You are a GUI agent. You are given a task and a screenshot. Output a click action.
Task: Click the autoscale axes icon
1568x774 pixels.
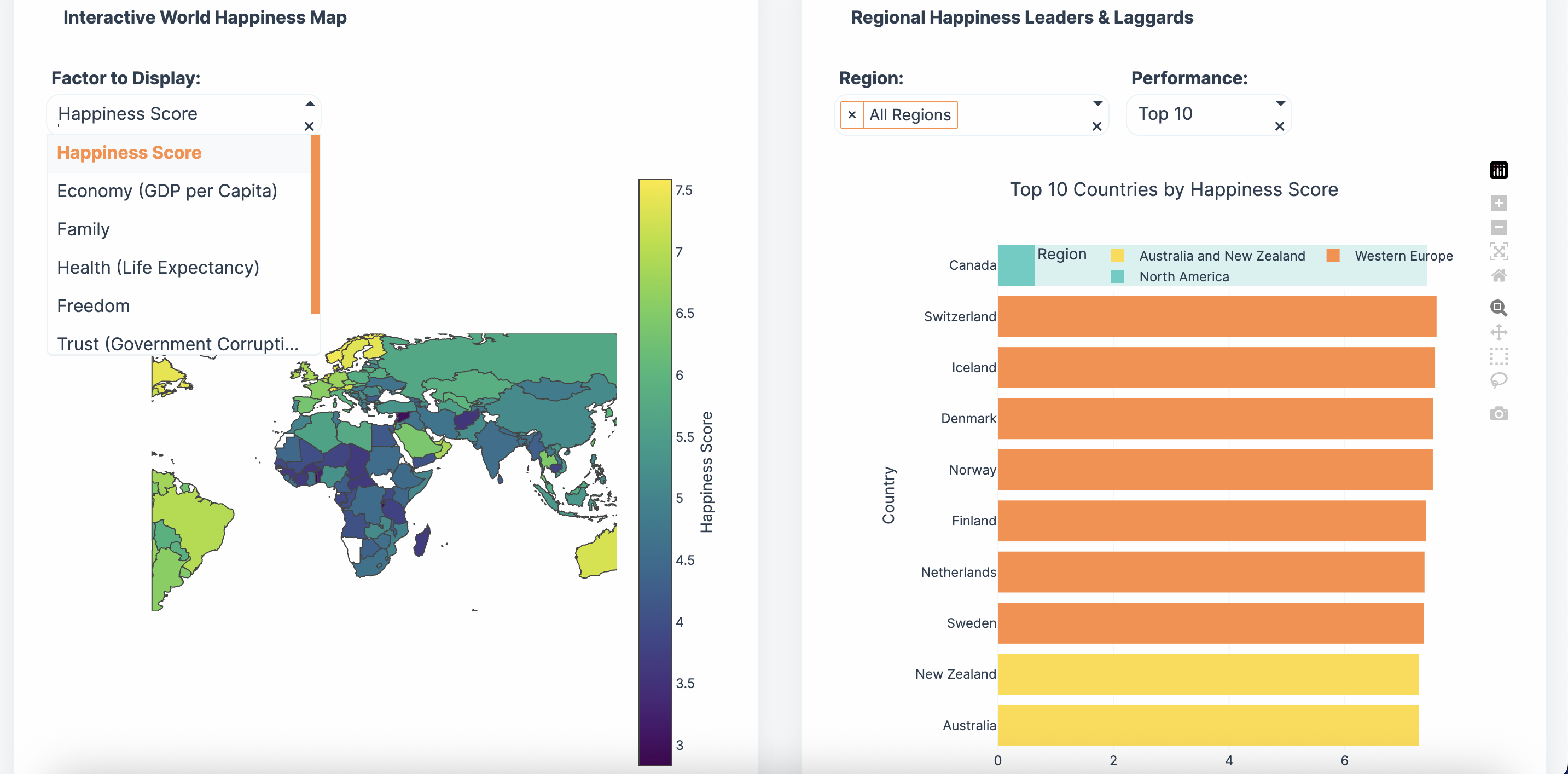[1499, 251]
